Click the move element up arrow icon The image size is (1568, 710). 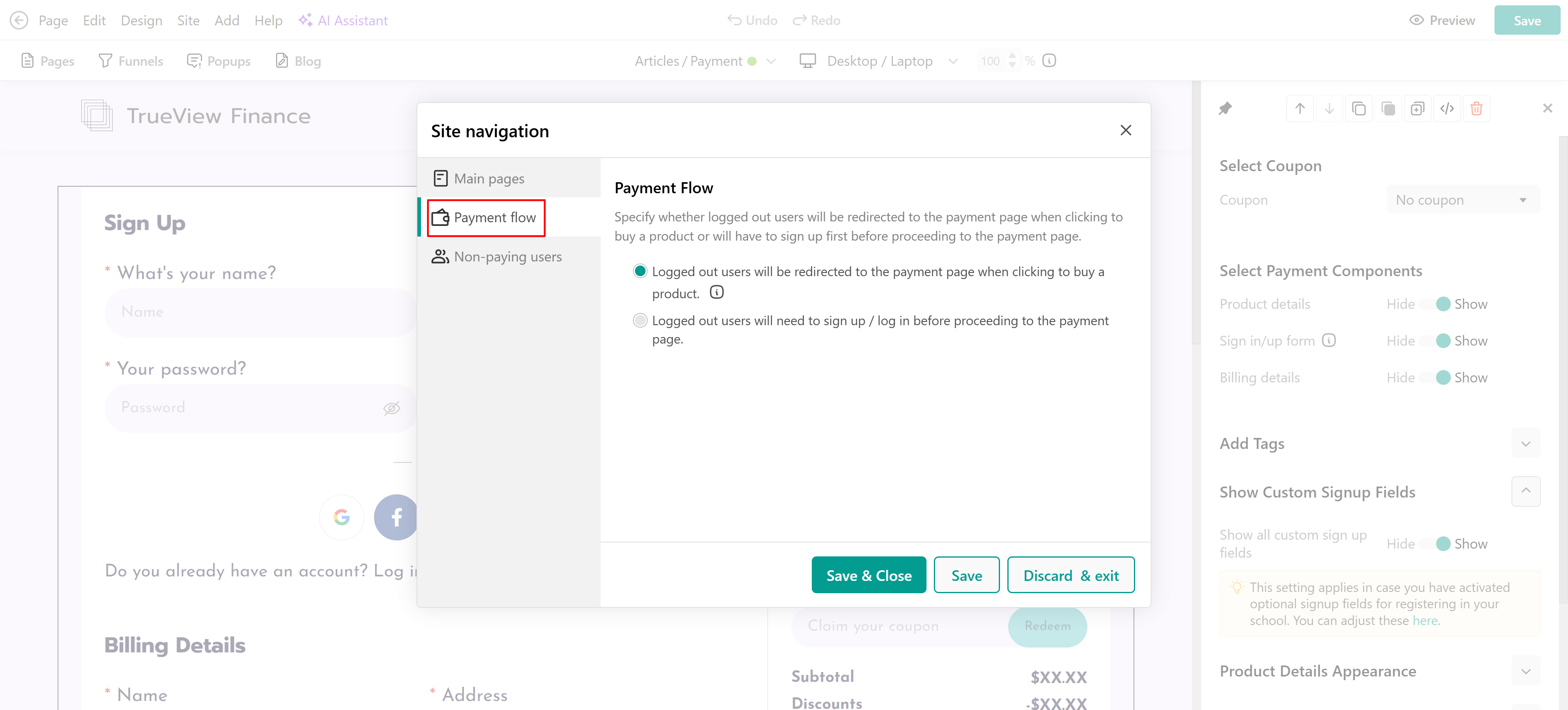tap(1300, 108)
